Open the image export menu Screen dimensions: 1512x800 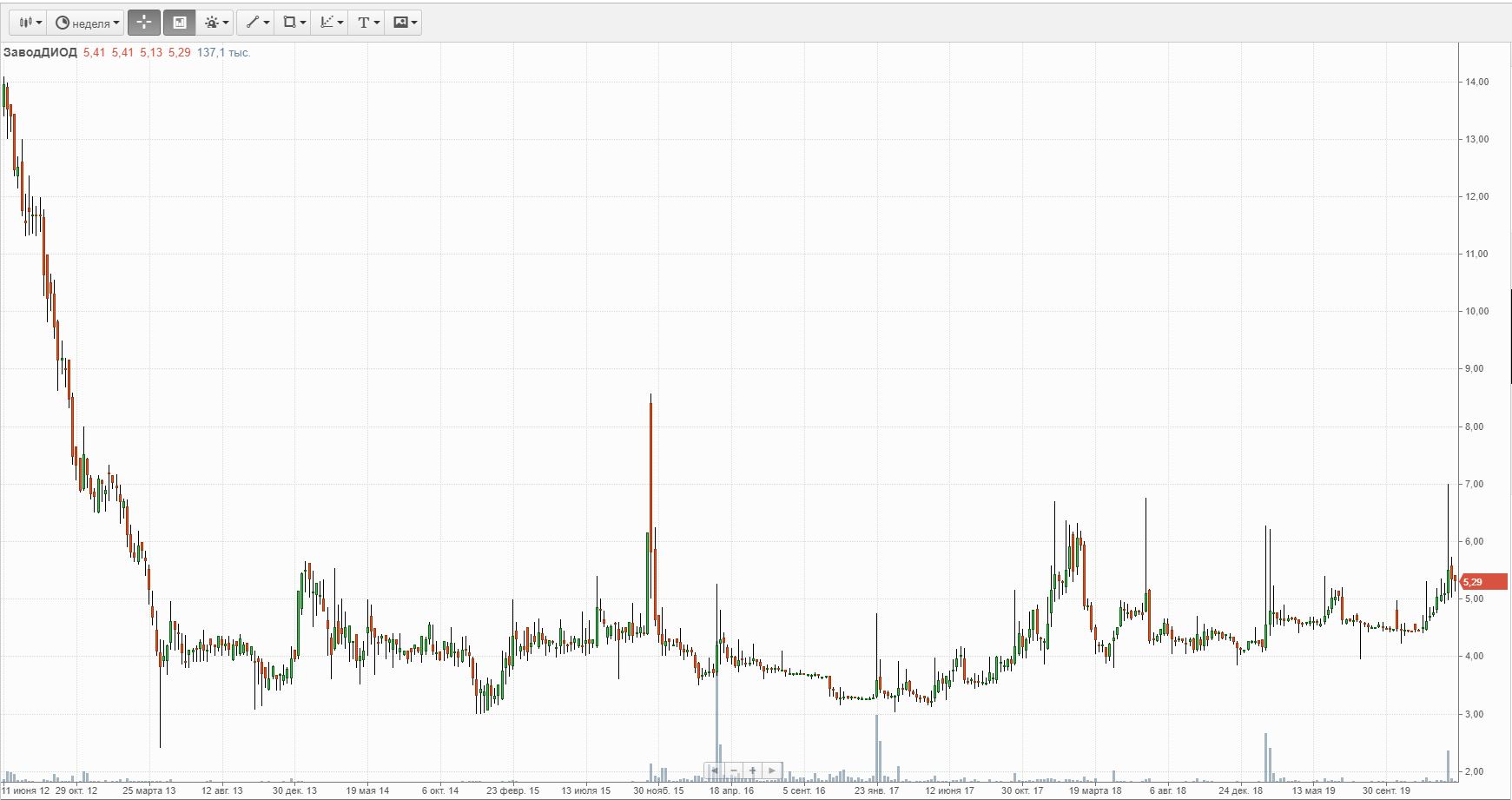pos(405,23)
